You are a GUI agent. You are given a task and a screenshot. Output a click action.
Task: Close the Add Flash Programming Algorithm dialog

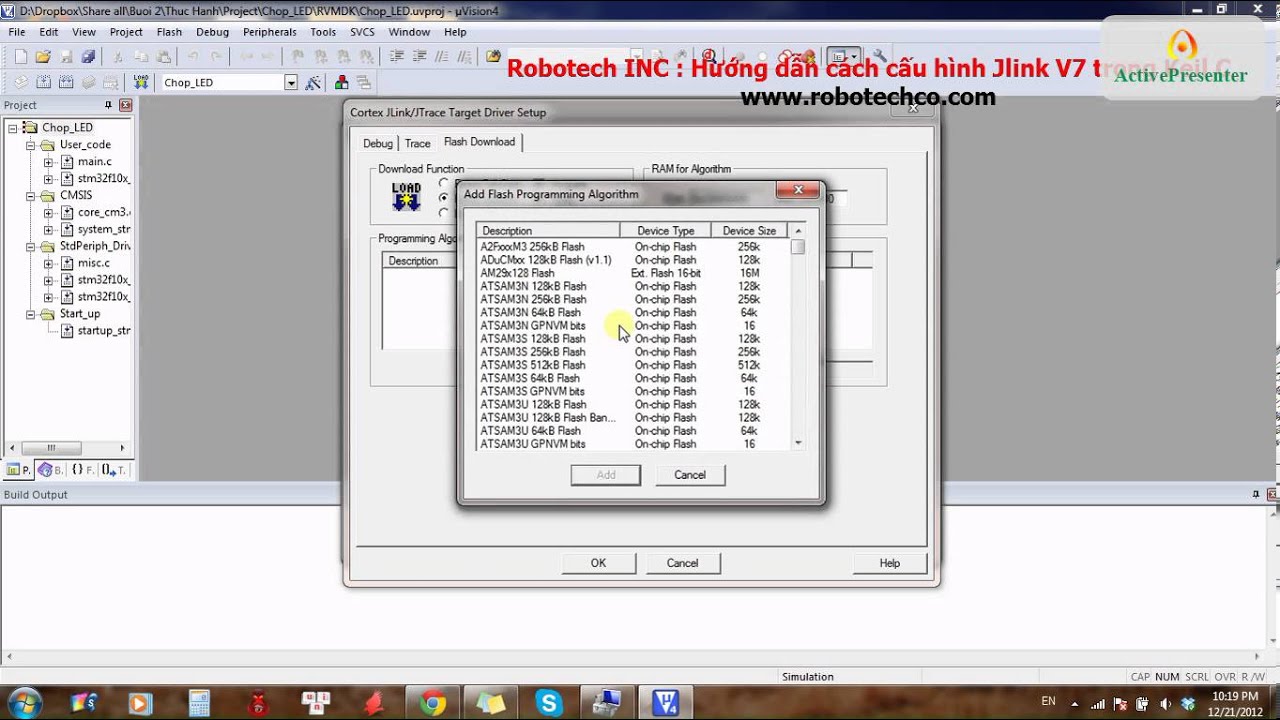click(798, 190)
